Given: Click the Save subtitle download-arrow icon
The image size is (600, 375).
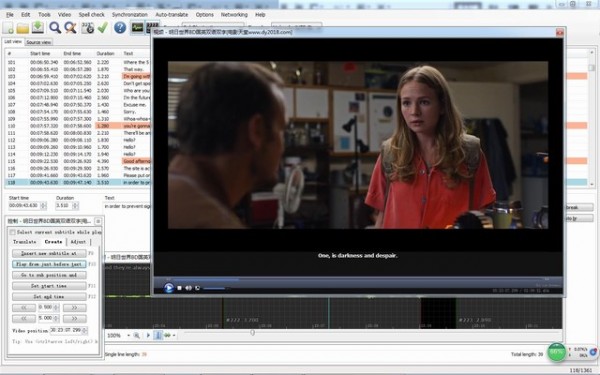Looking at the screenshot, I should click(38, 28).
